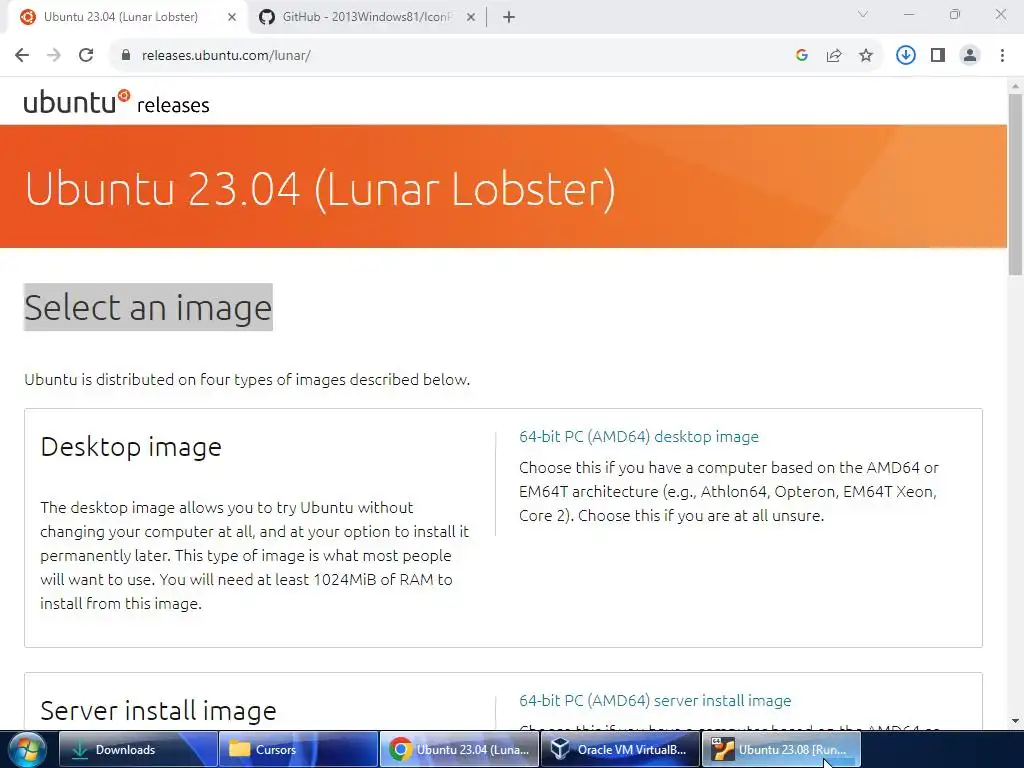This screenshot has width=1024, height=768.
Task: Go back to the previous page
Action: [x=22, y=56]
